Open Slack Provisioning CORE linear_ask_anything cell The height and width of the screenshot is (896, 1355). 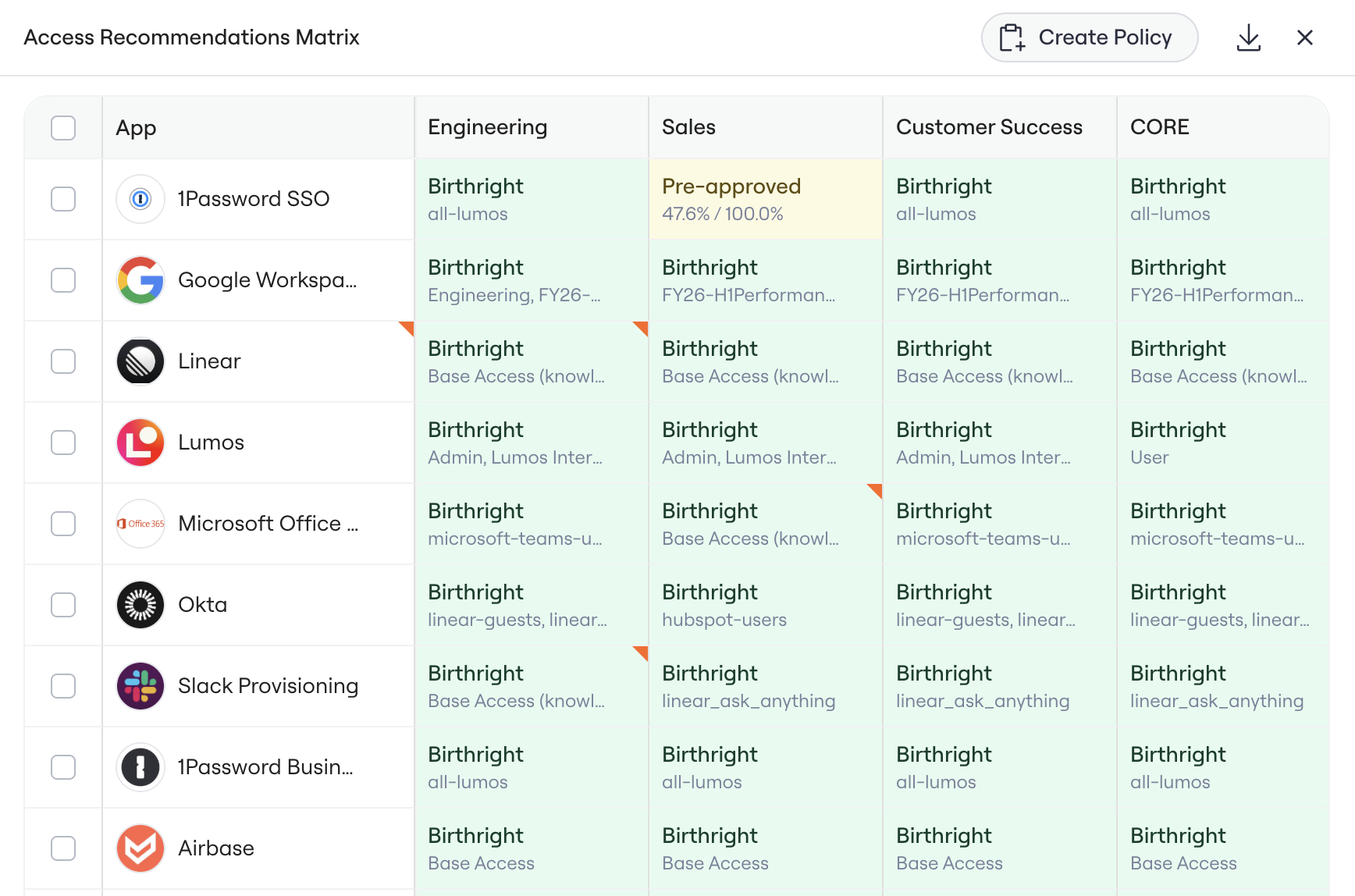[1223, 686]
